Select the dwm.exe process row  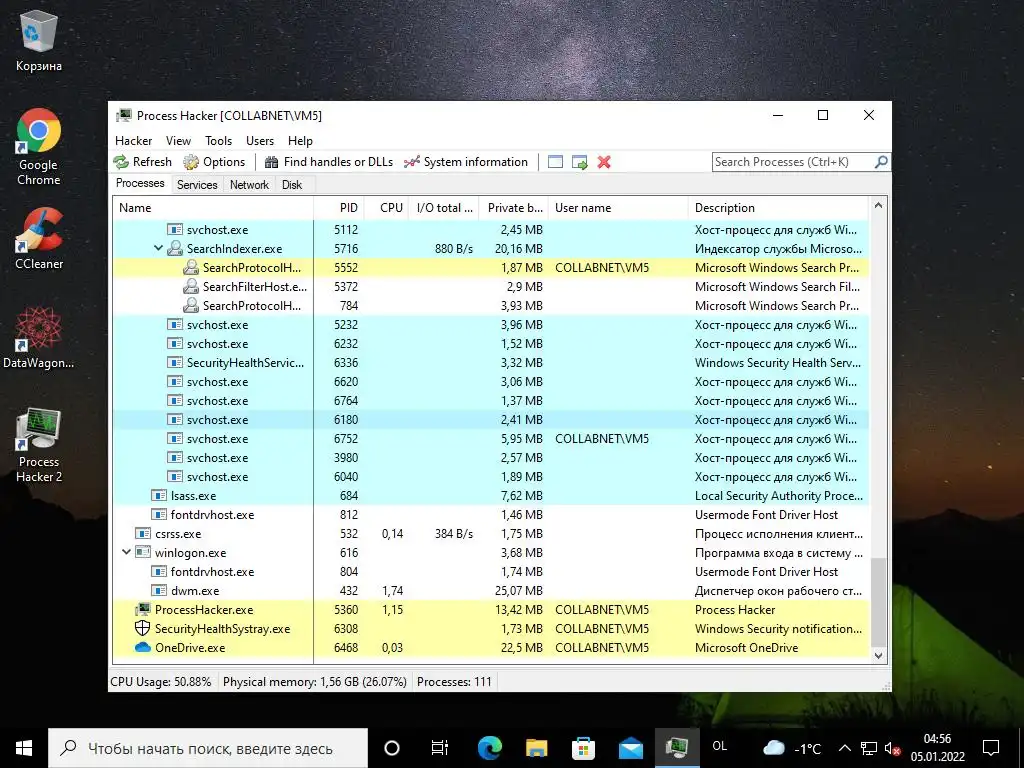pos(490,590)
